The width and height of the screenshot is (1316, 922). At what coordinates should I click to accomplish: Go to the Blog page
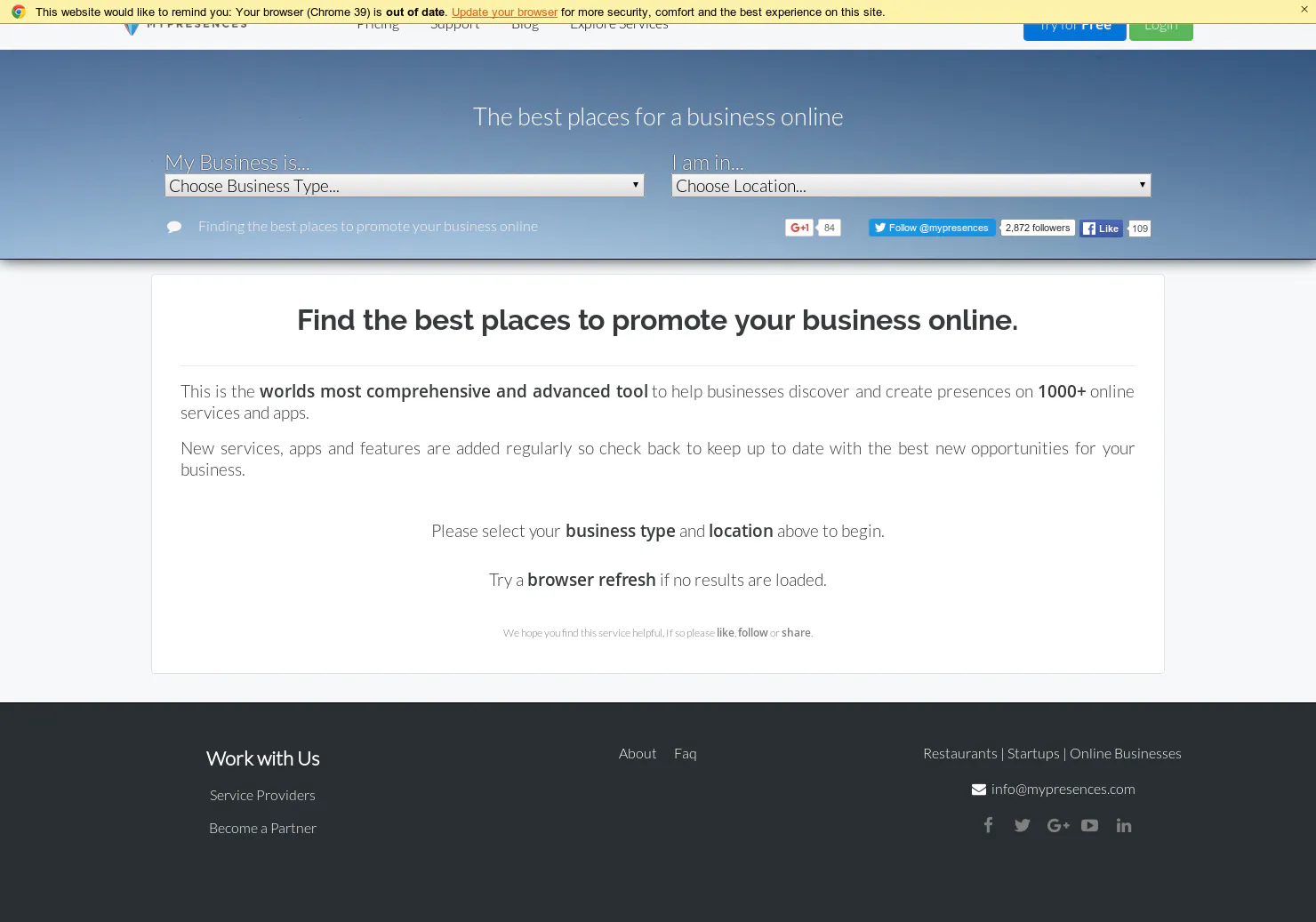coord(525,28)
